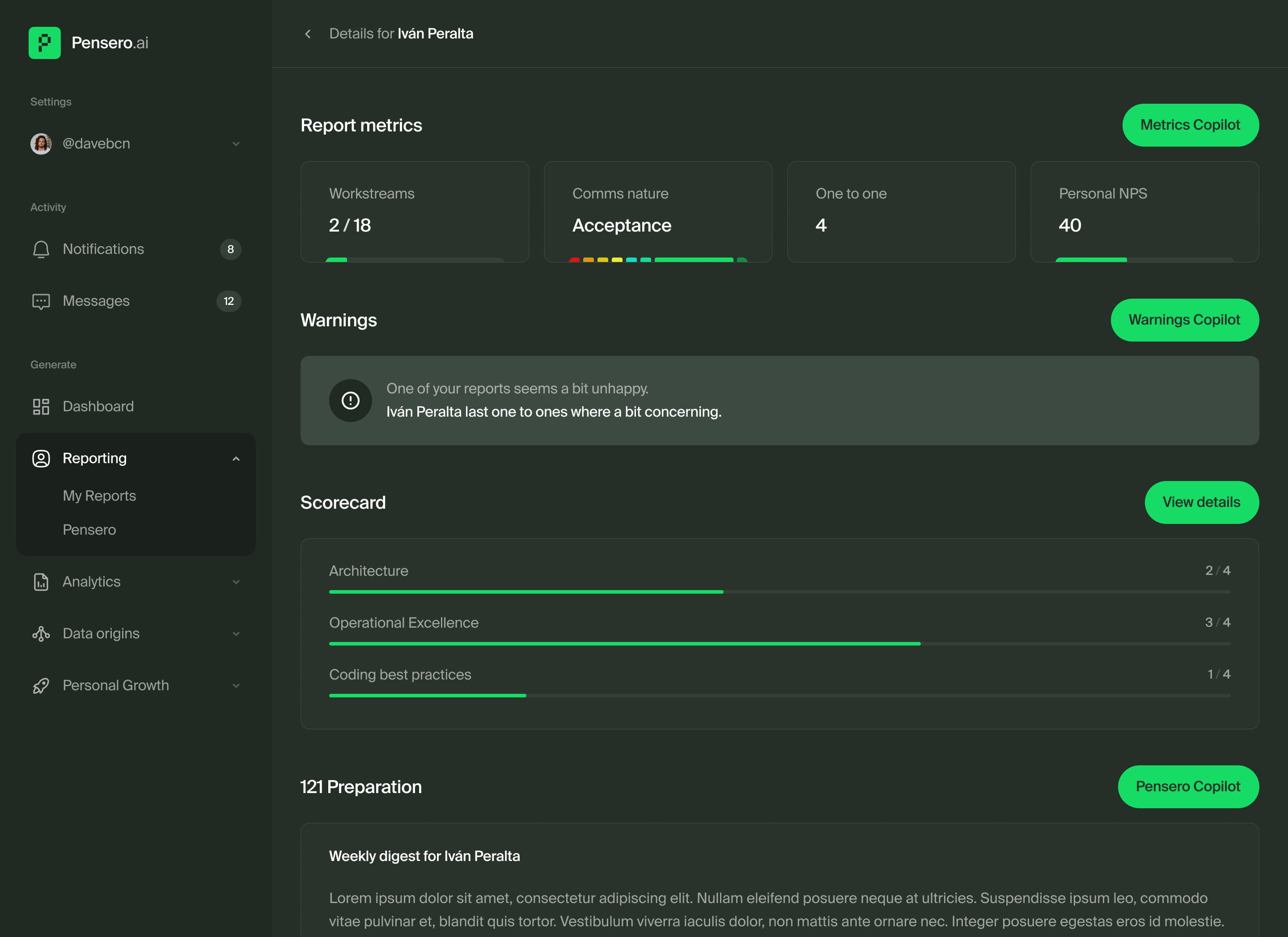This screenshot has width=1288, height=937.
Task: Click the @davebcn user avatar
Action: [41, 144]
